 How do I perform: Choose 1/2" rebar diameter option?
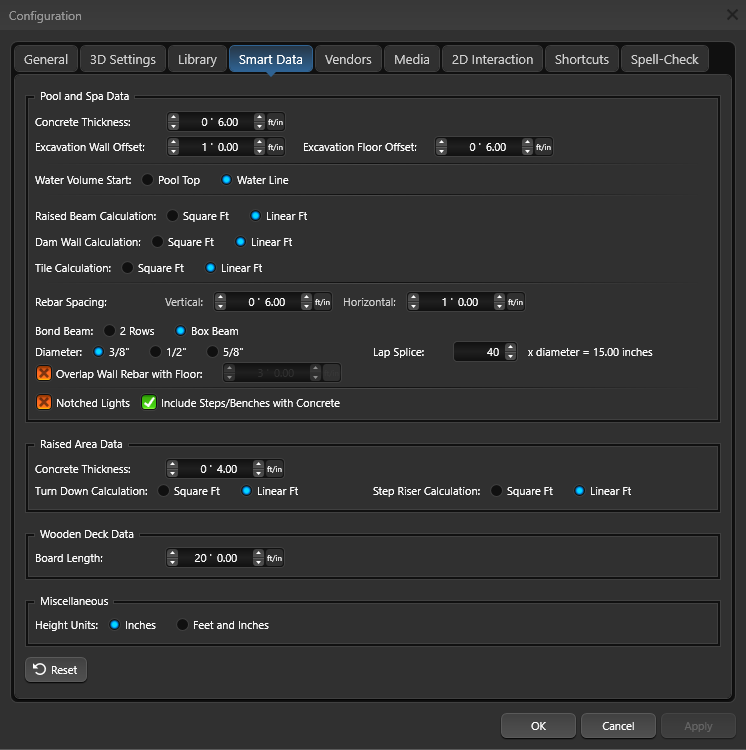pyautogui.click(x=155, y=352)
